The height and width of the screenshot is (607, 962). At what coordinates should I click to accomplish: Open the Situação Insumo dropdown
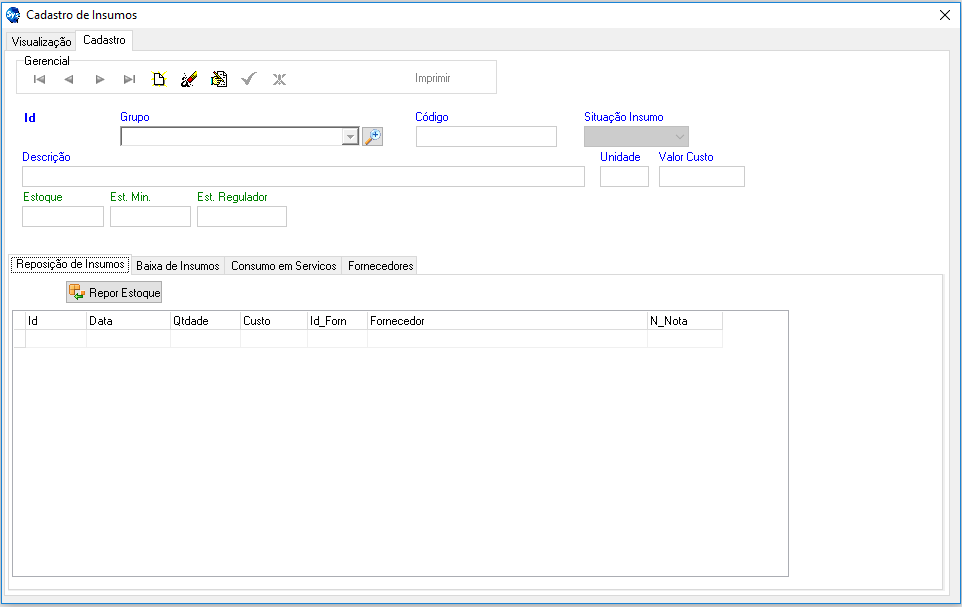(x=680, y=137)
